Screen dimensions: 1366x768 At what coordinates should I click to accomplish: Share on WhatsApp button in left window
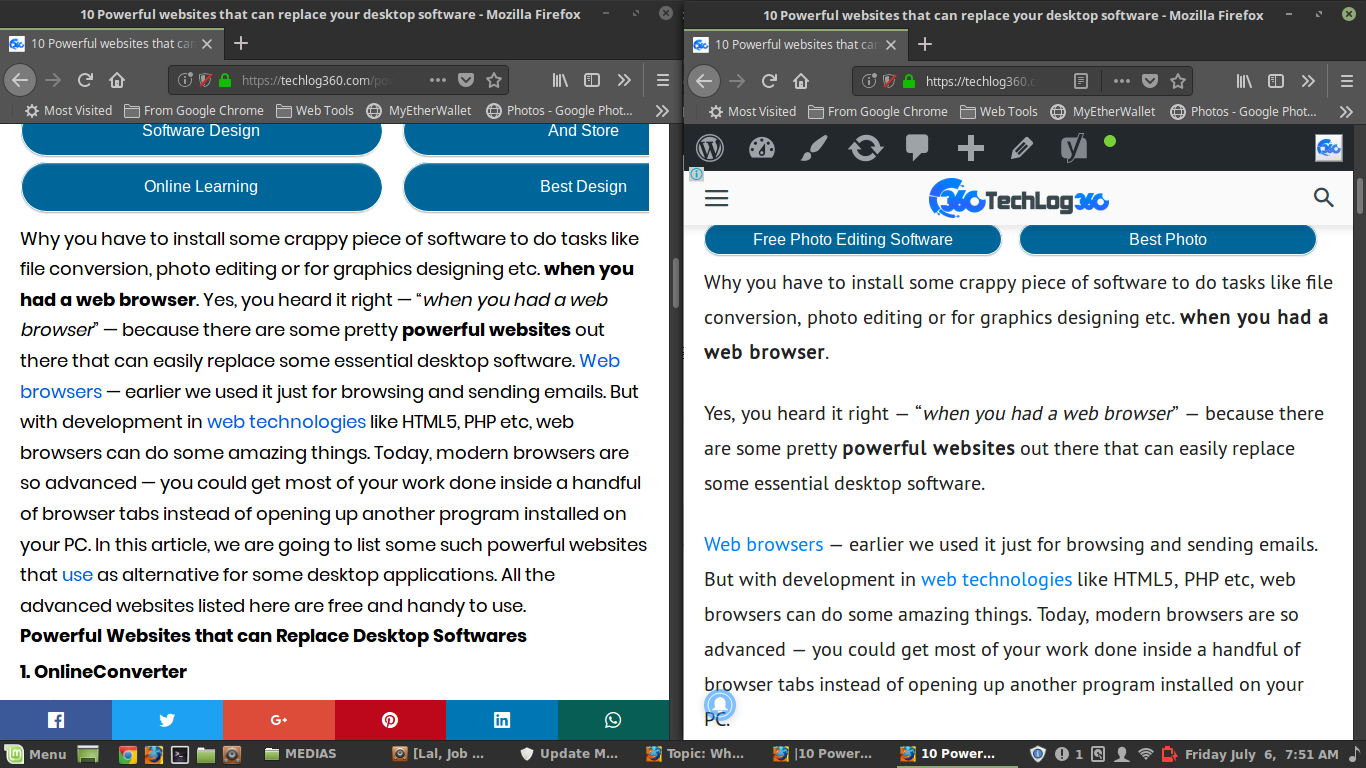[613, 720]
